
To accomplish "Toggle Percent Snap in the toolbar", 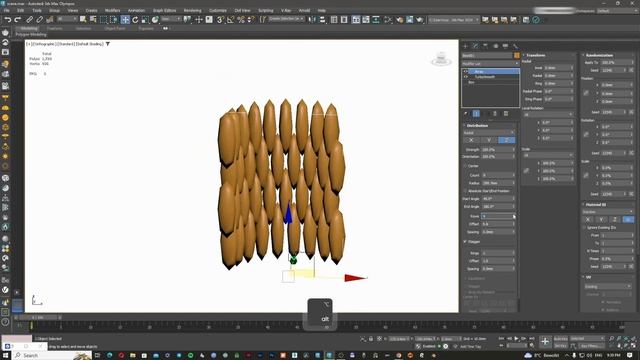I will tap(241, 20).
